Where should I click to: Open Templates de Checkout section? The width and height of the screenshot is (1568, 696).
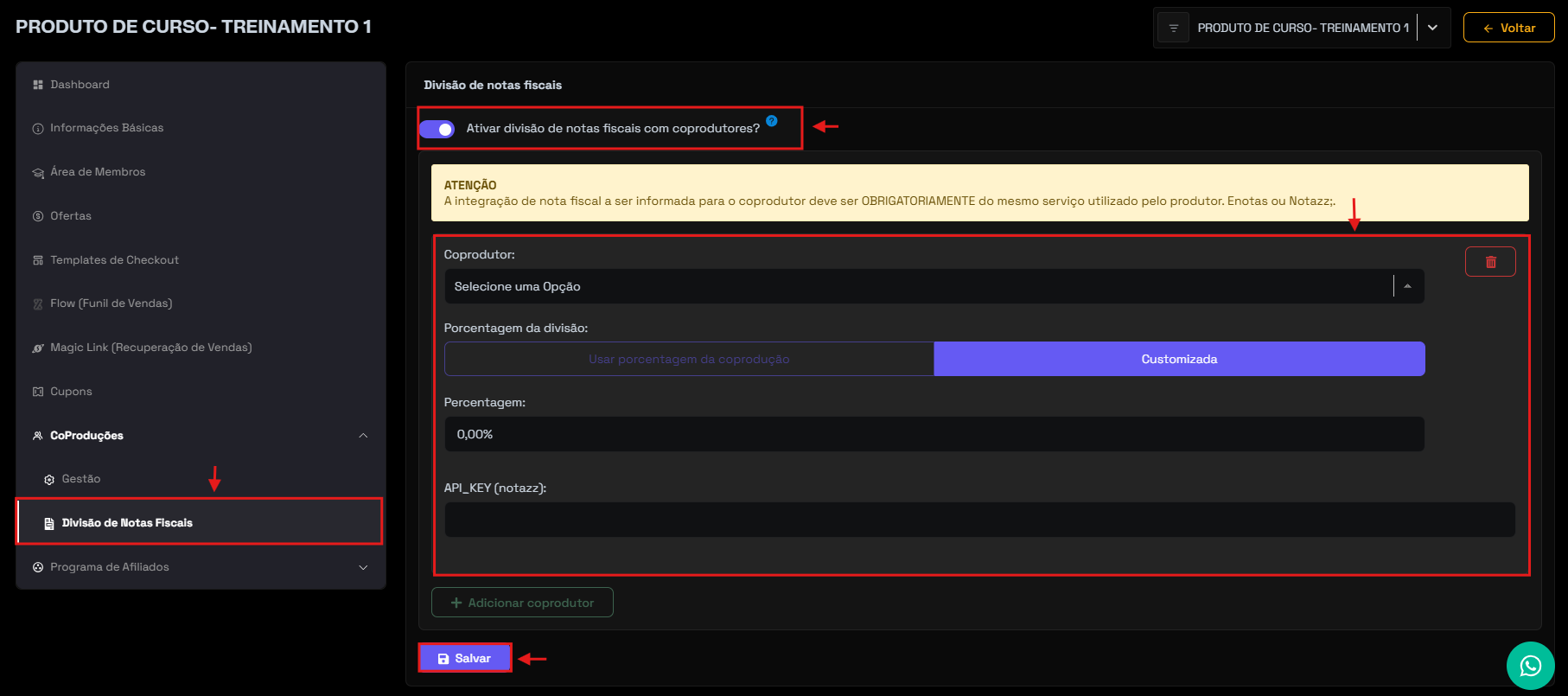pyautogui.click(x=114, y=260)
